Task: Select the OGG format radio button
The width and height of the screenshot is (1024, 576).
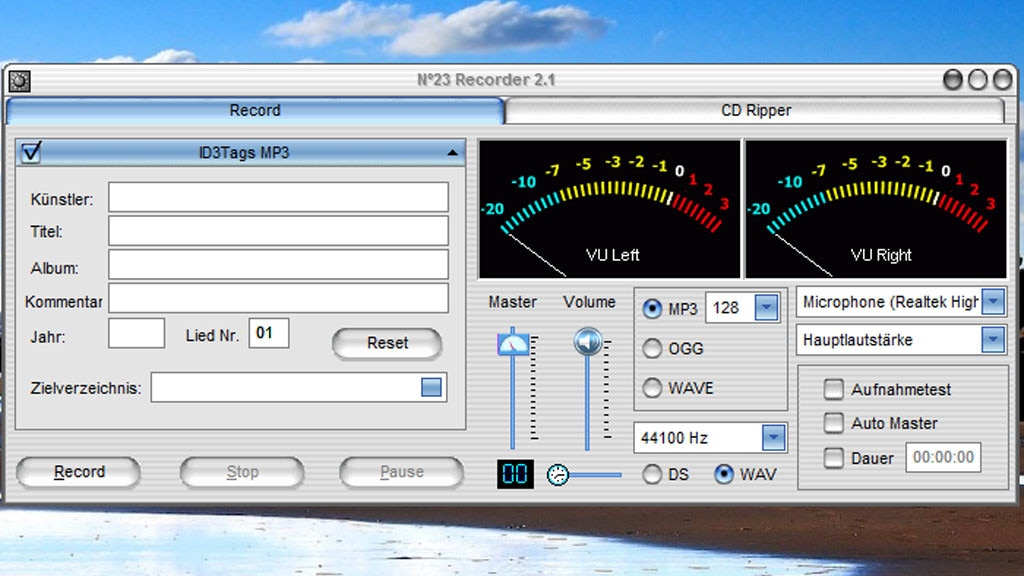Action: pos(652,349)
